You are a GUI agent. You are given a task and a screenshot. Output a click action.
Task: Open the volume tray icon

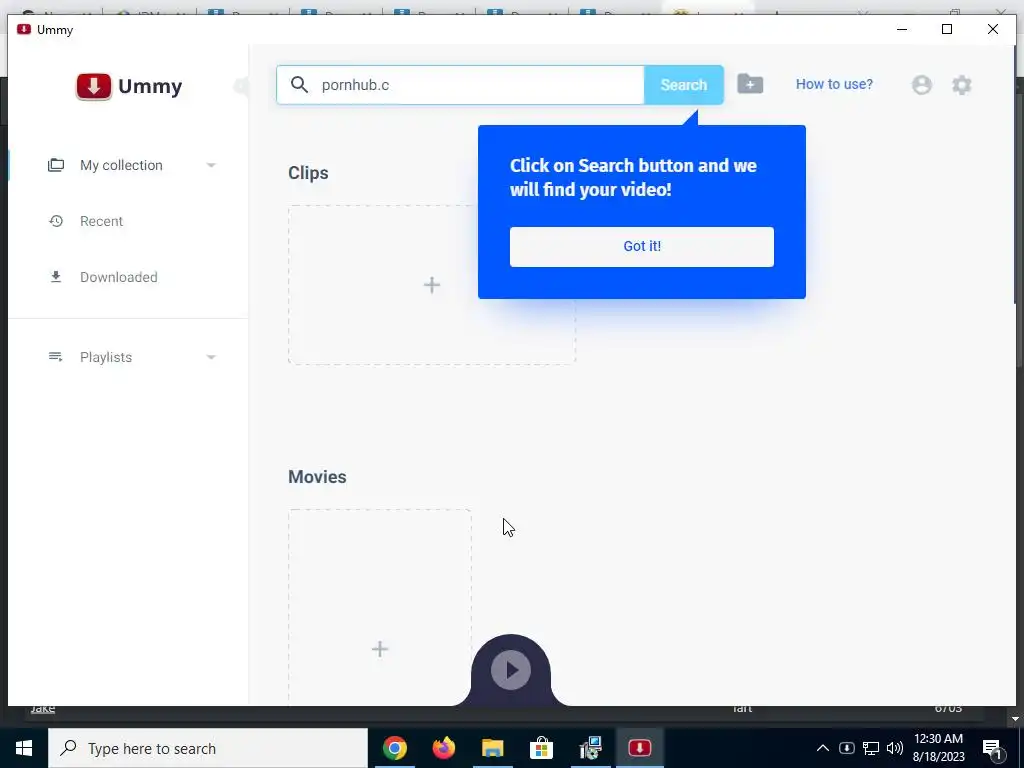895,748
